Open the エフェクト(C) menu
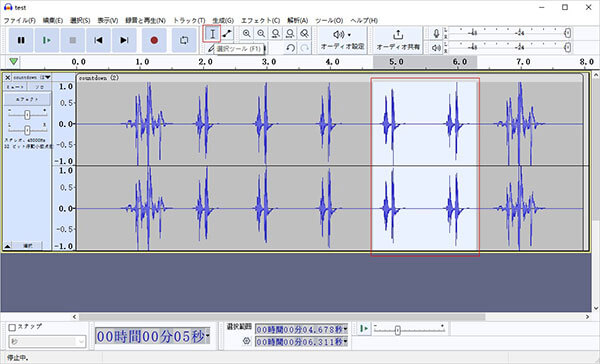This screenshot has height=364, width=600. (x=261, y=20)
